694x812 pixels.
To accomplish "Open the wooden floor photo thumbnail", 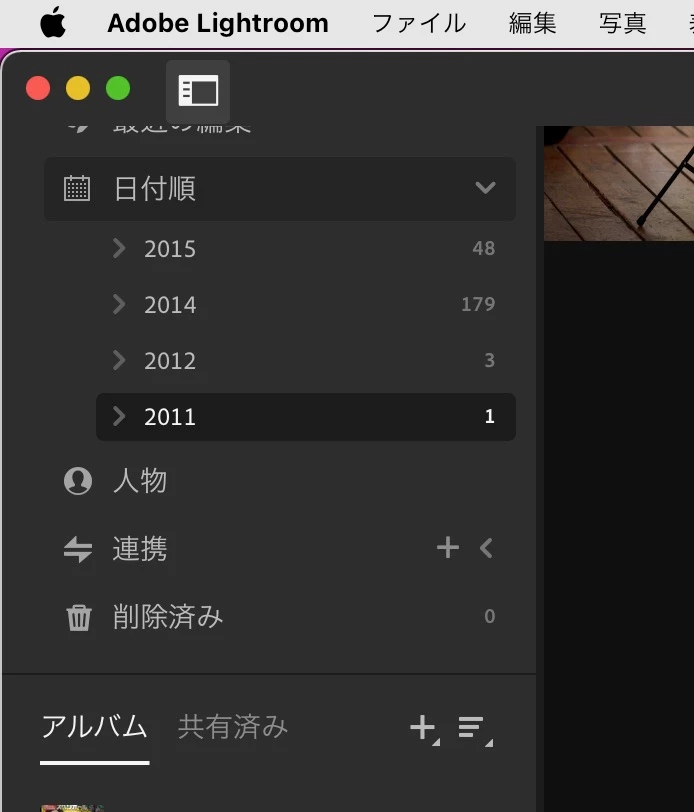I will 618,183.
